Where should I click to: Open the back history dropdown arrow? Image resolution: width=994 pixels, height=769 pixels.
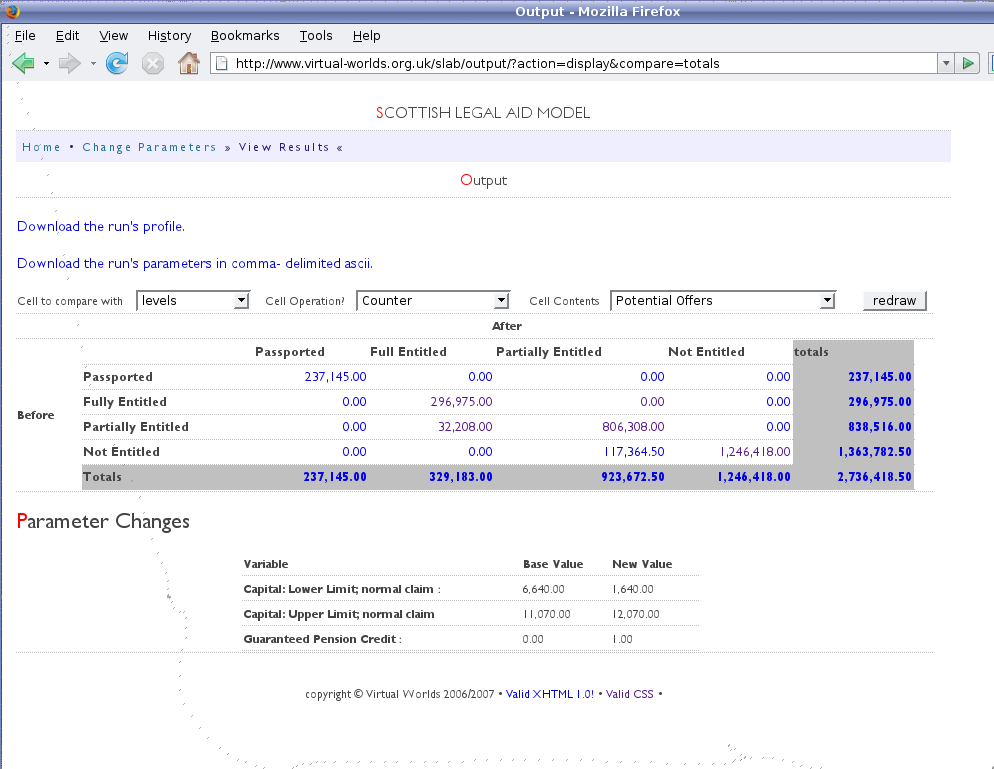pyautogui.click(x=46, y=64)
